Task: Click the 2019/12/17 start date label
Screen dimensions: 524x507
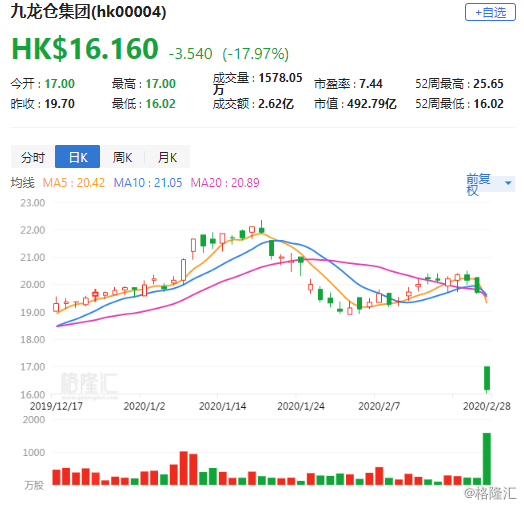Action: pyautogui.click(x=56, y=406)
